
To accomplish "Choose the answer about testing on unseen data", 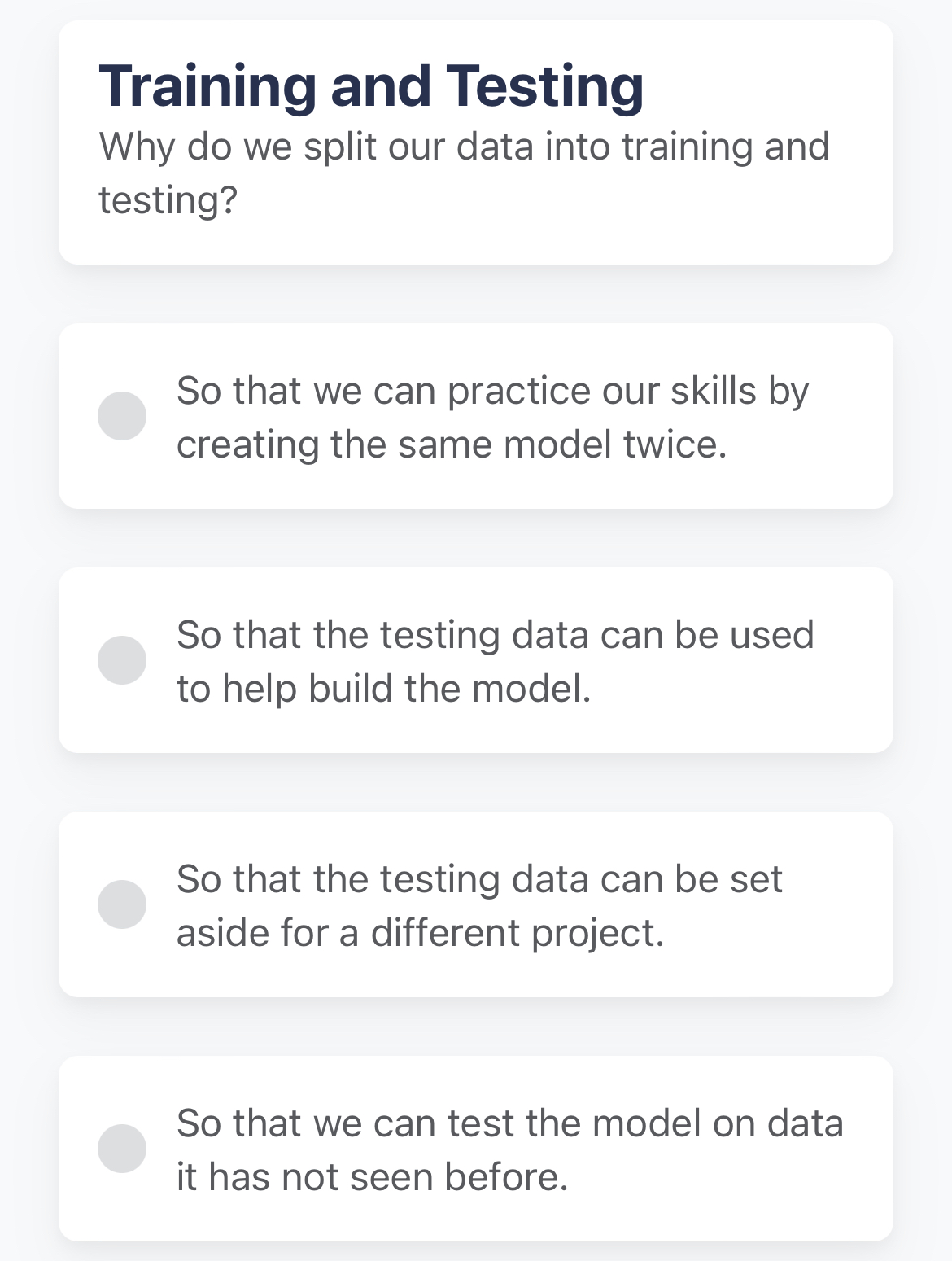I will tap(476, 1148).
